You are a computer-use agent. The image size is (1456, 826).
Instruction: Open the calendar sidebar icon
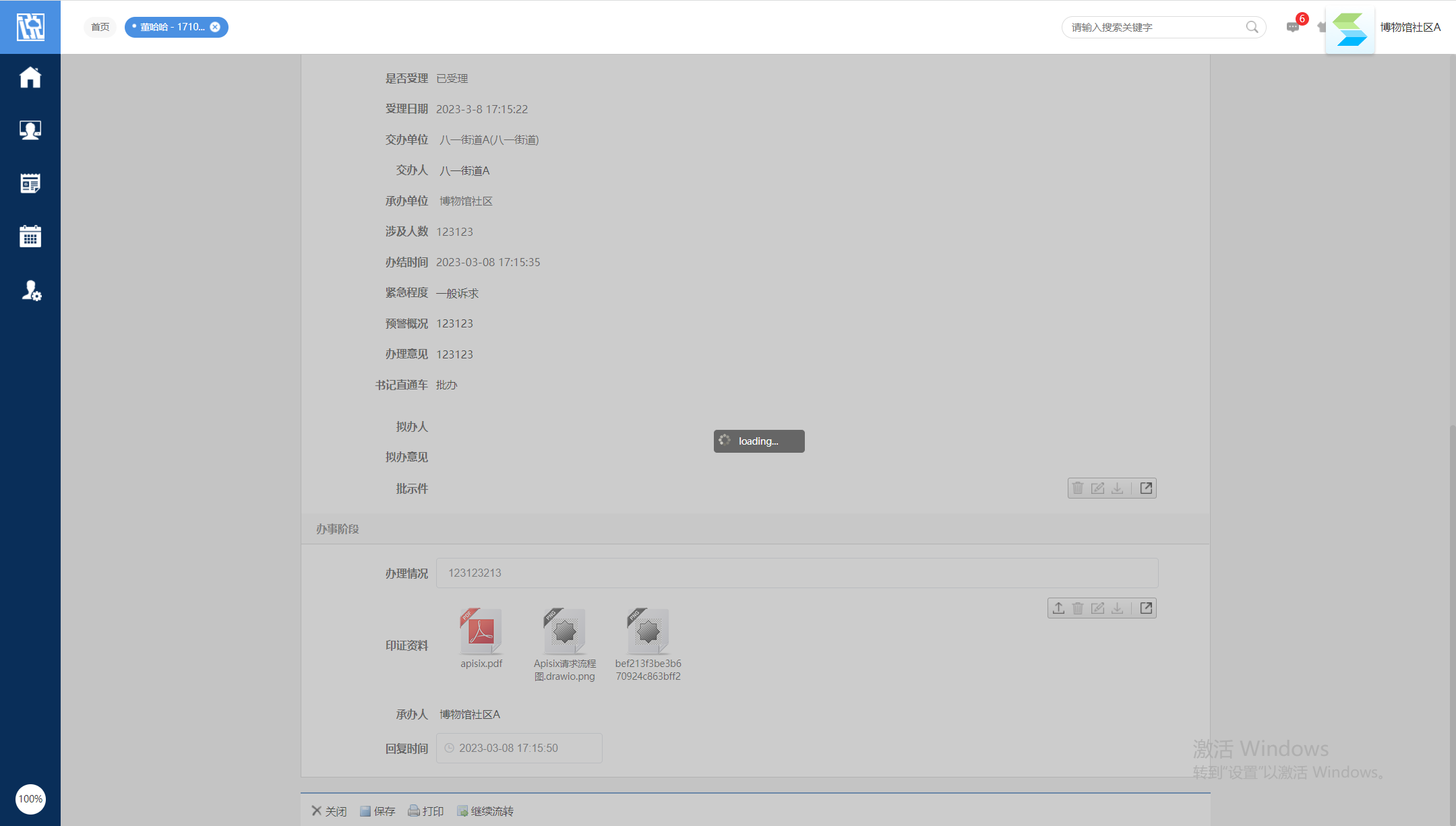click(30, 236)
